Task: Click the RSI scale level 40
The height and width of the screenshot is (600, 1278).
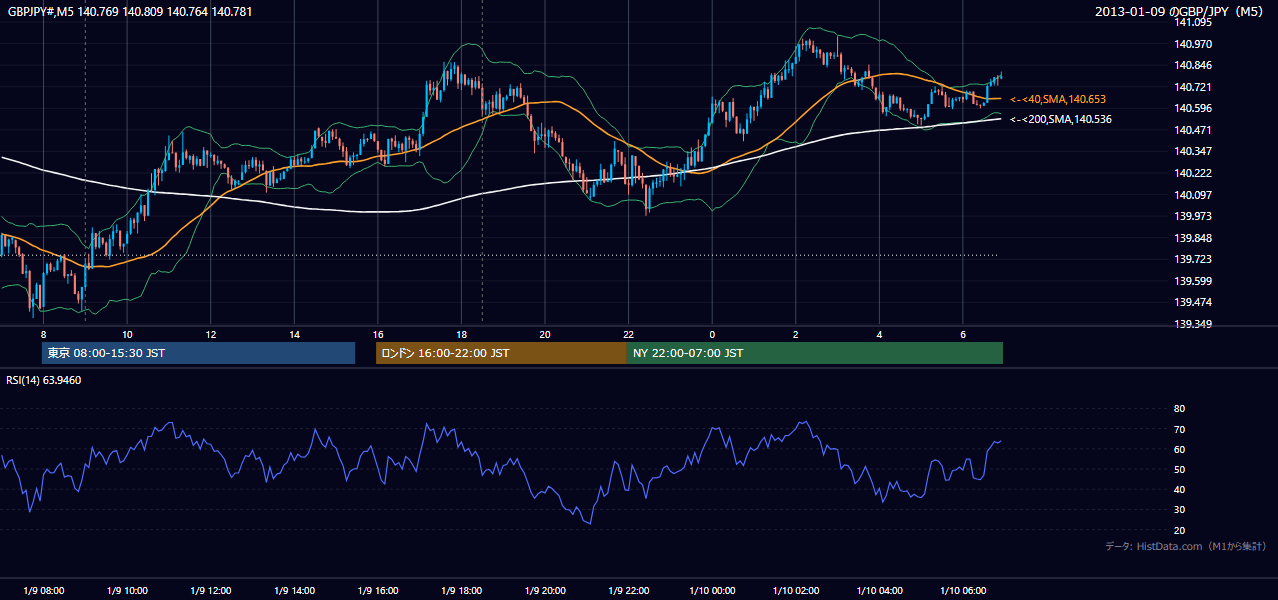Action: click(1179, 489)
